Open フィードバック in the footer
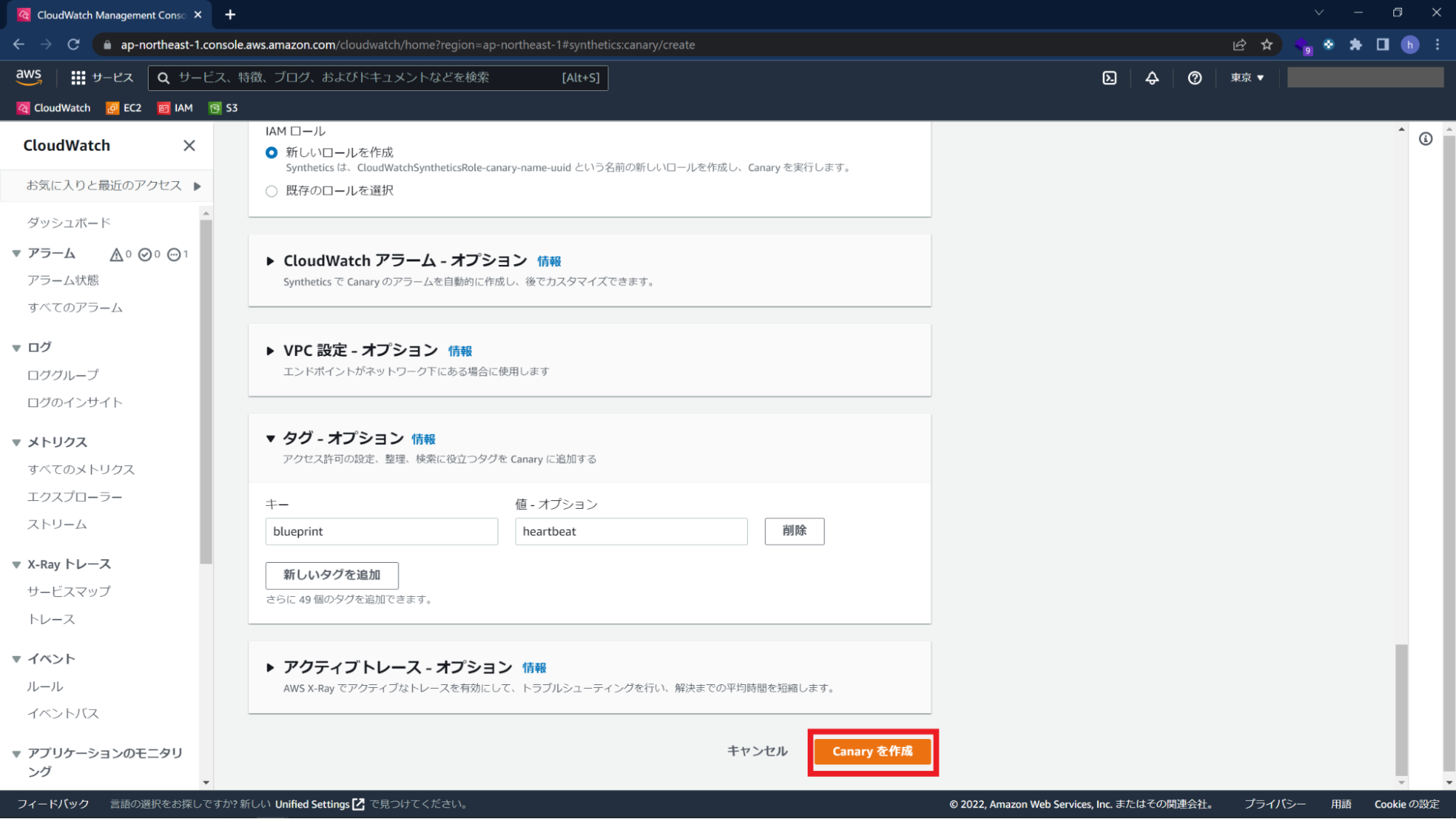The height and width of the screenshot is (819, 1456). point(53,804)
